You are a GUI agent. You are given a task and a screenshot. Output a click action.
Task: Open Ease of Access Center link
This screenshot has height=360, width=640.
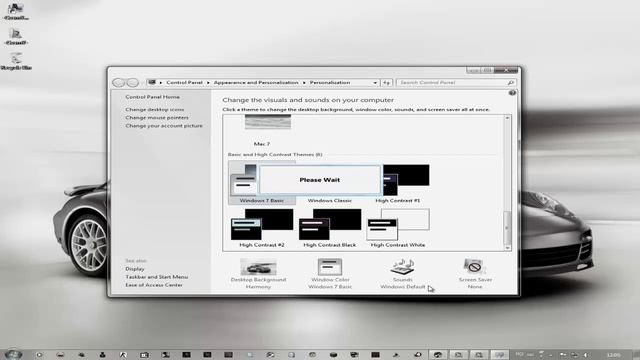(x=154, y=285)
